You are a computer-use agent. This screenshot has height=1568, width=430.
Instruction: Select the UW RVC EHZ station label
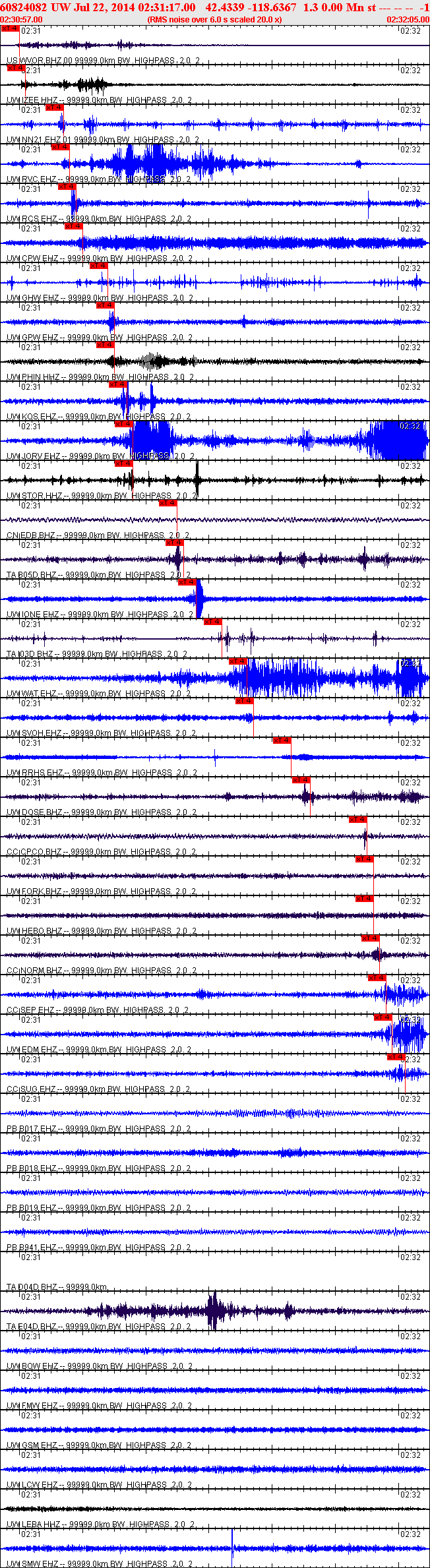[x=99, y=179]
